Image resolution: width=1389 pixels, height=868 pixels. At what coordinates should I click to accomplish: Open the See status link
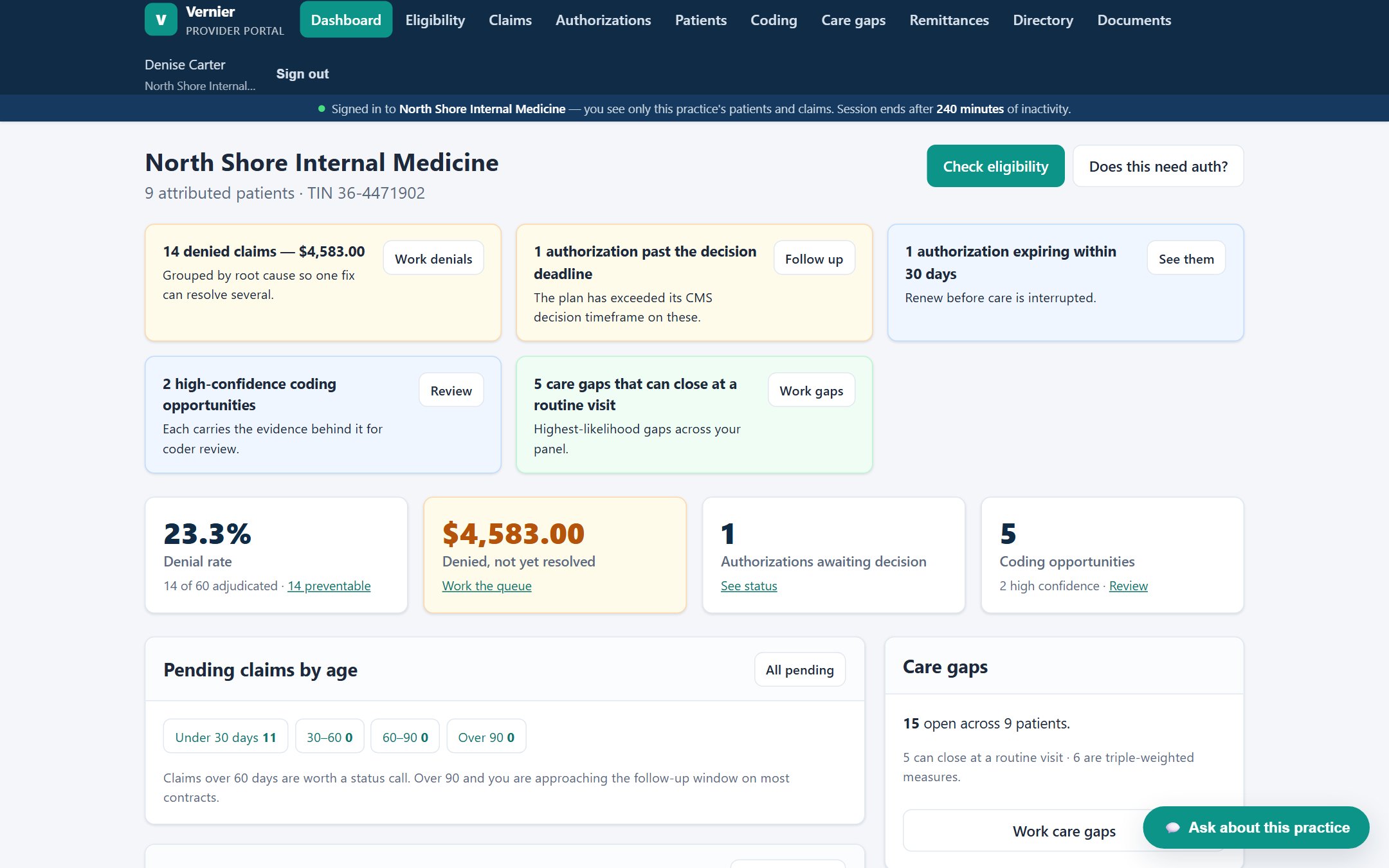point(749,586)
